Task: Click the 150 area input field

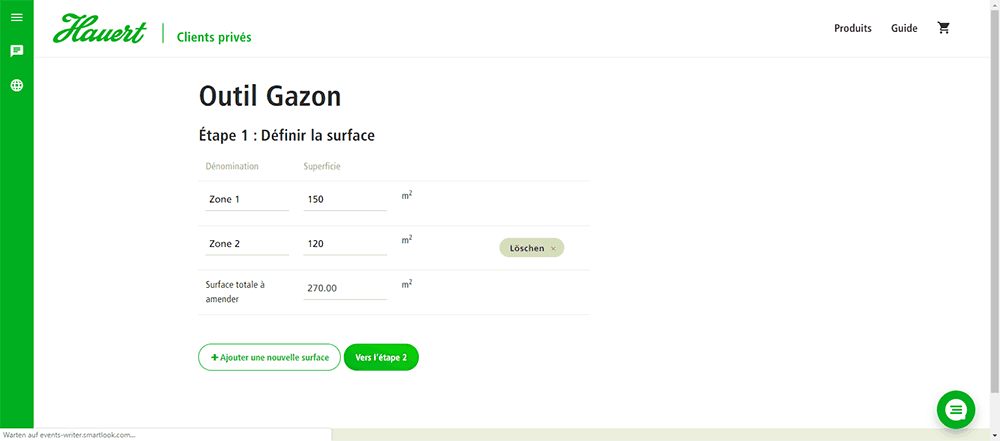Action: pos(345,200)
